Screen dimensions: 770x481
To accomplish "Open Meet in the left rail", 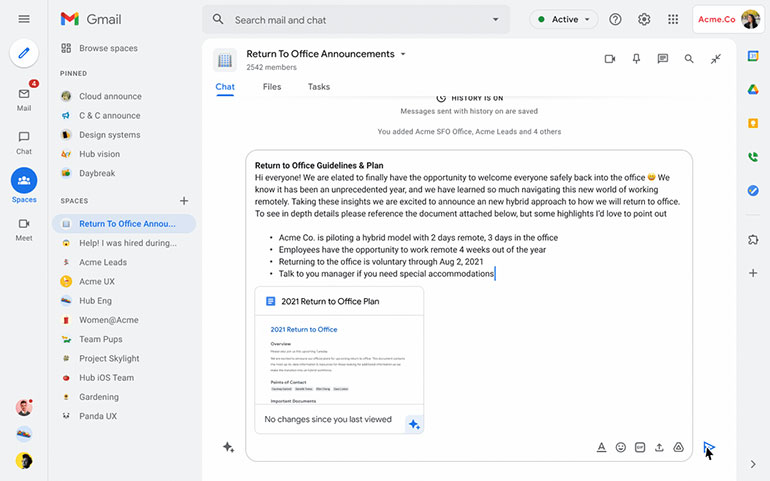I will click(x=24, y=229).
